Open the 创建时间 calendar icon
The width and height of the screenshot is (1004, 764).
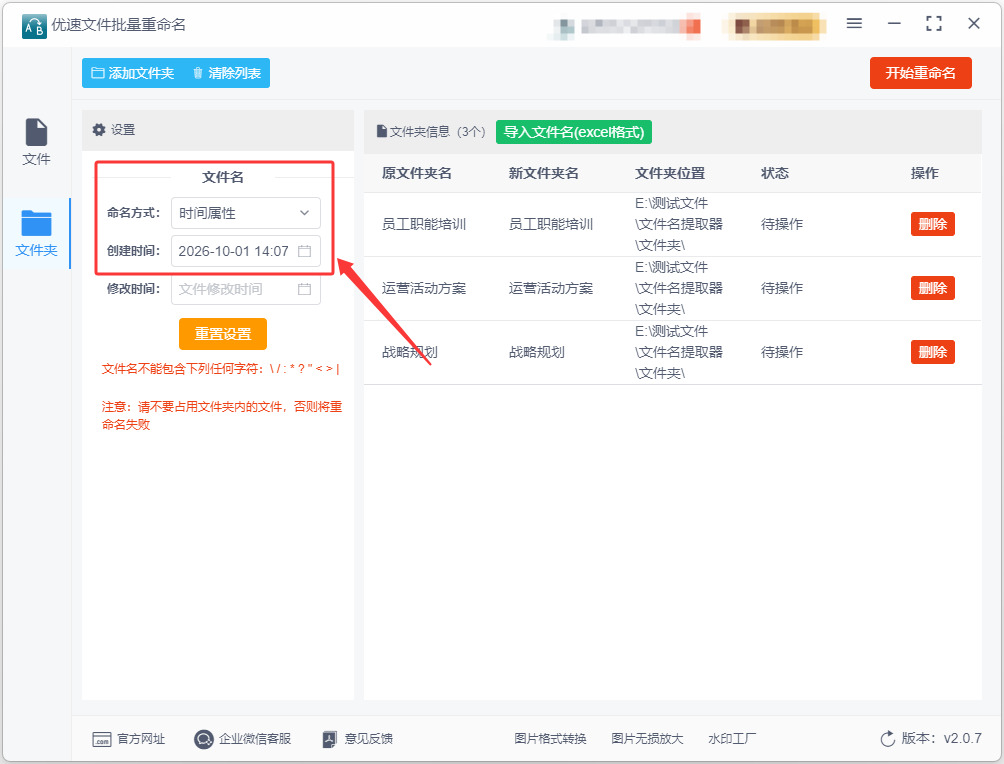(x=305, y=251)
